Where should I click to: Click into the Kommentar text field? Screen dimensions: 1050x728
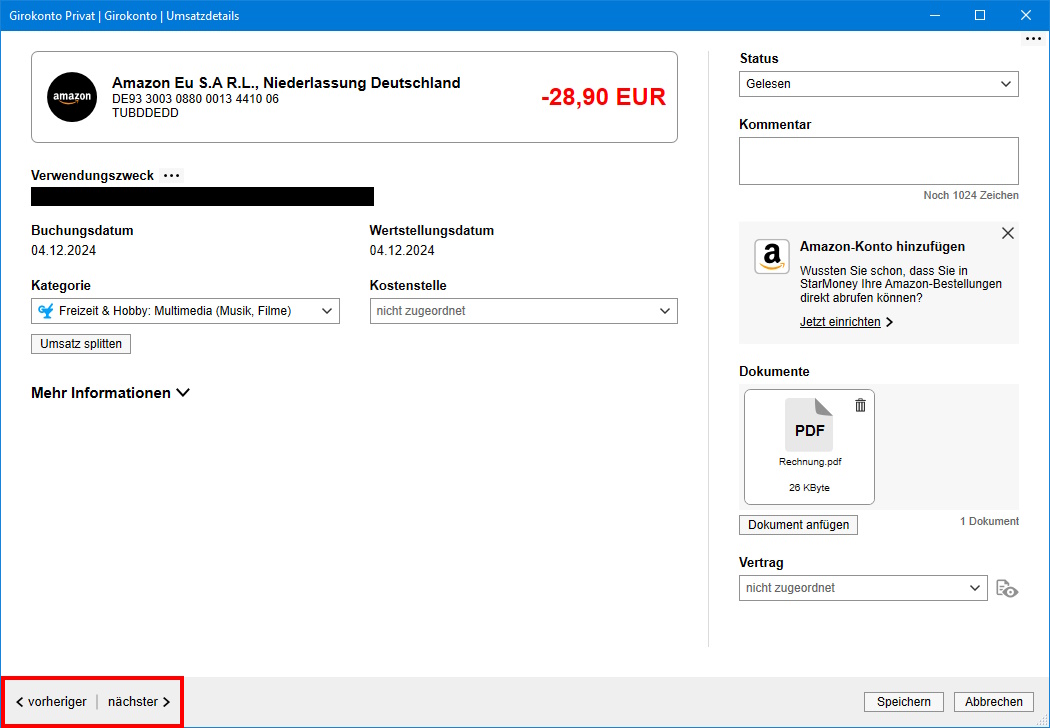point(879,161)
